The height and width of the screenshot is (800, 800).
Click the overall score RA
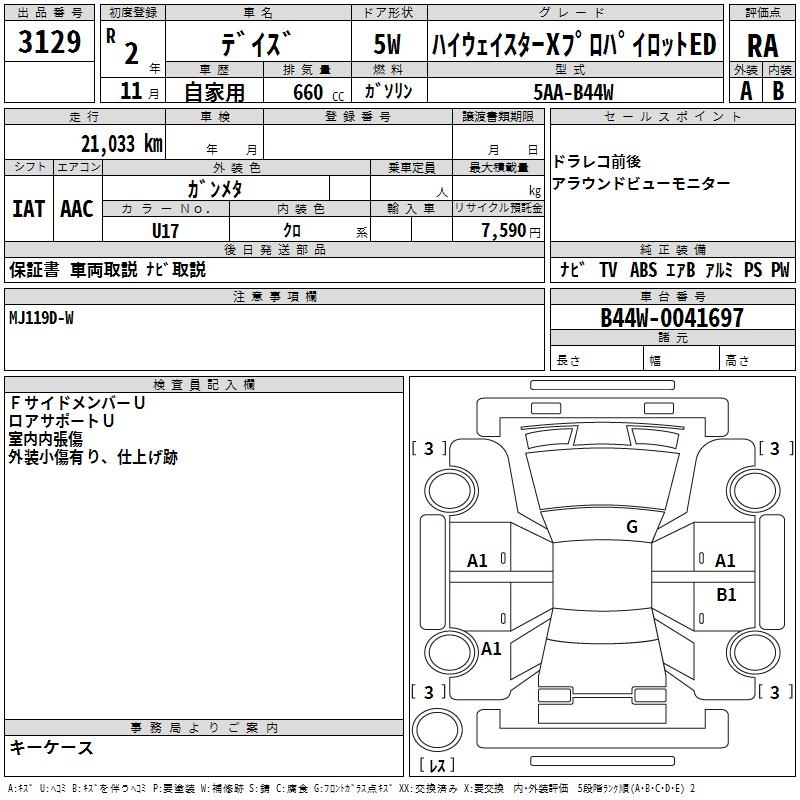[763, 46]
